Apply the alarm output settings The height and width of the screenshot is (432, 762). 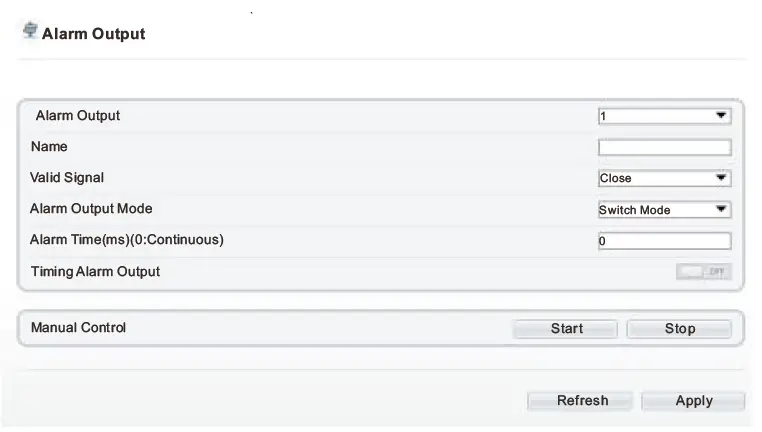click(693, 401)
